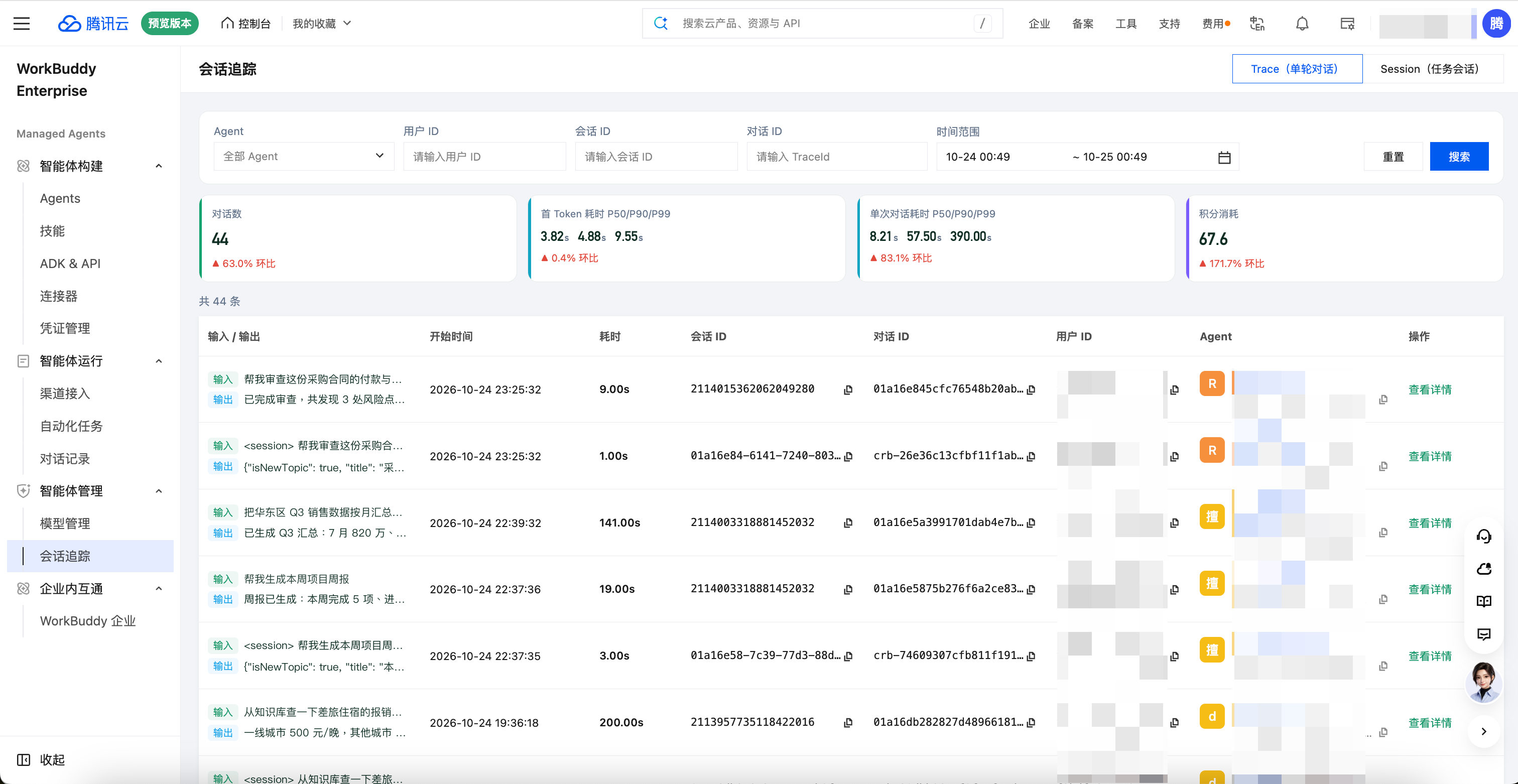Switch to Trace（单轮对话）tab
The height and width of the screenshot is (784, 1518).
(1297, 69)
